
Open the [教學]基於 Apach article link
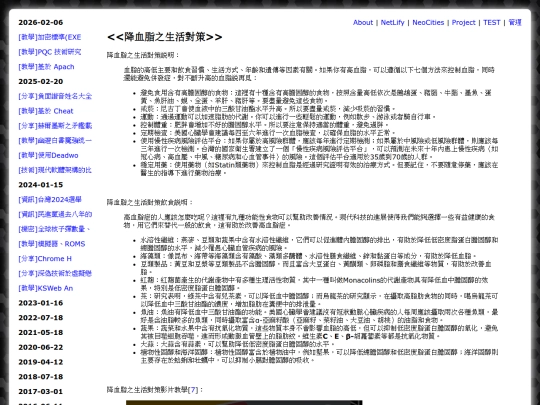[46, 67]
